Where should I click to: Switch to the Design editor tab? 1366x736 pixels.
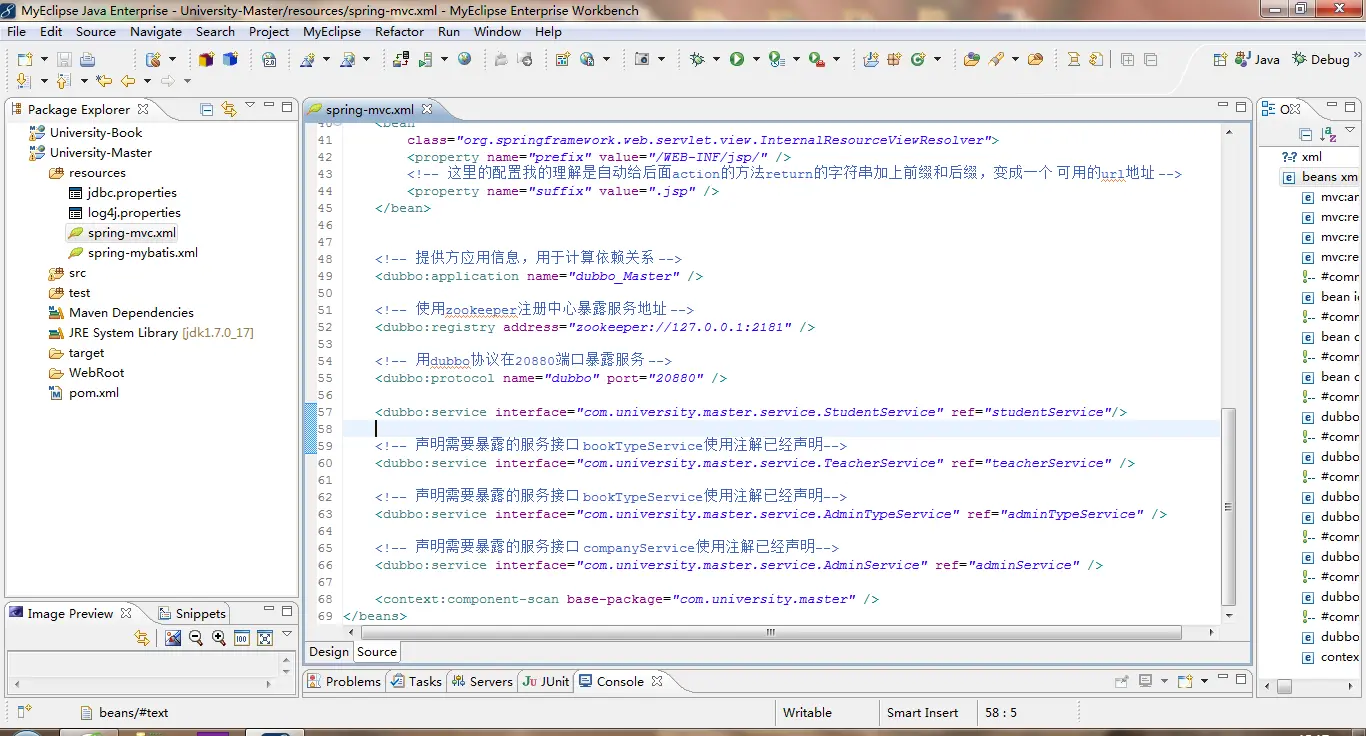(328, 652)
